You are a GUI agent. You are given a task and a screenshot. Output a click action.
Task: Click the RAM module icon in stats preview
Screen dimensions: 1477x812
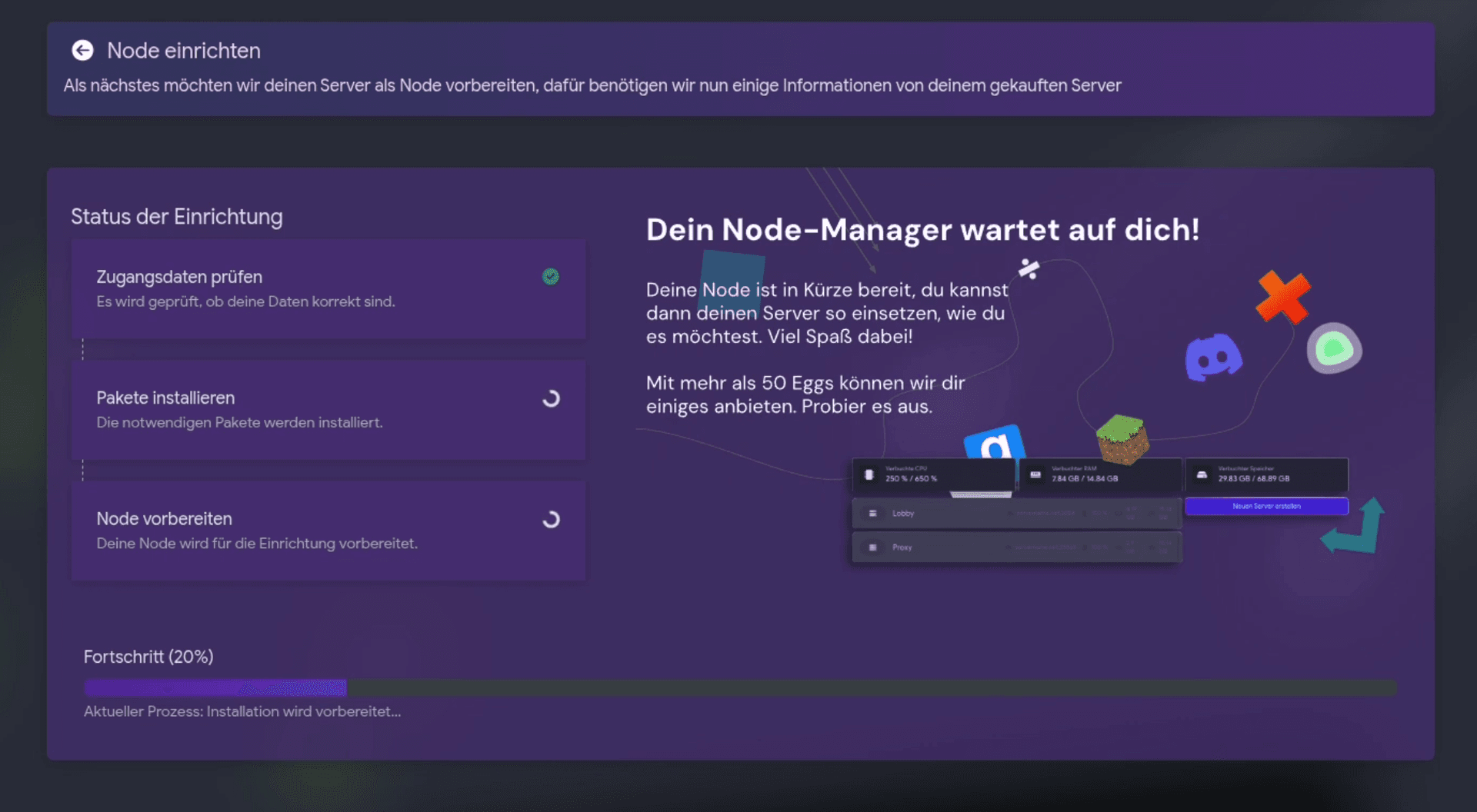1035,474
